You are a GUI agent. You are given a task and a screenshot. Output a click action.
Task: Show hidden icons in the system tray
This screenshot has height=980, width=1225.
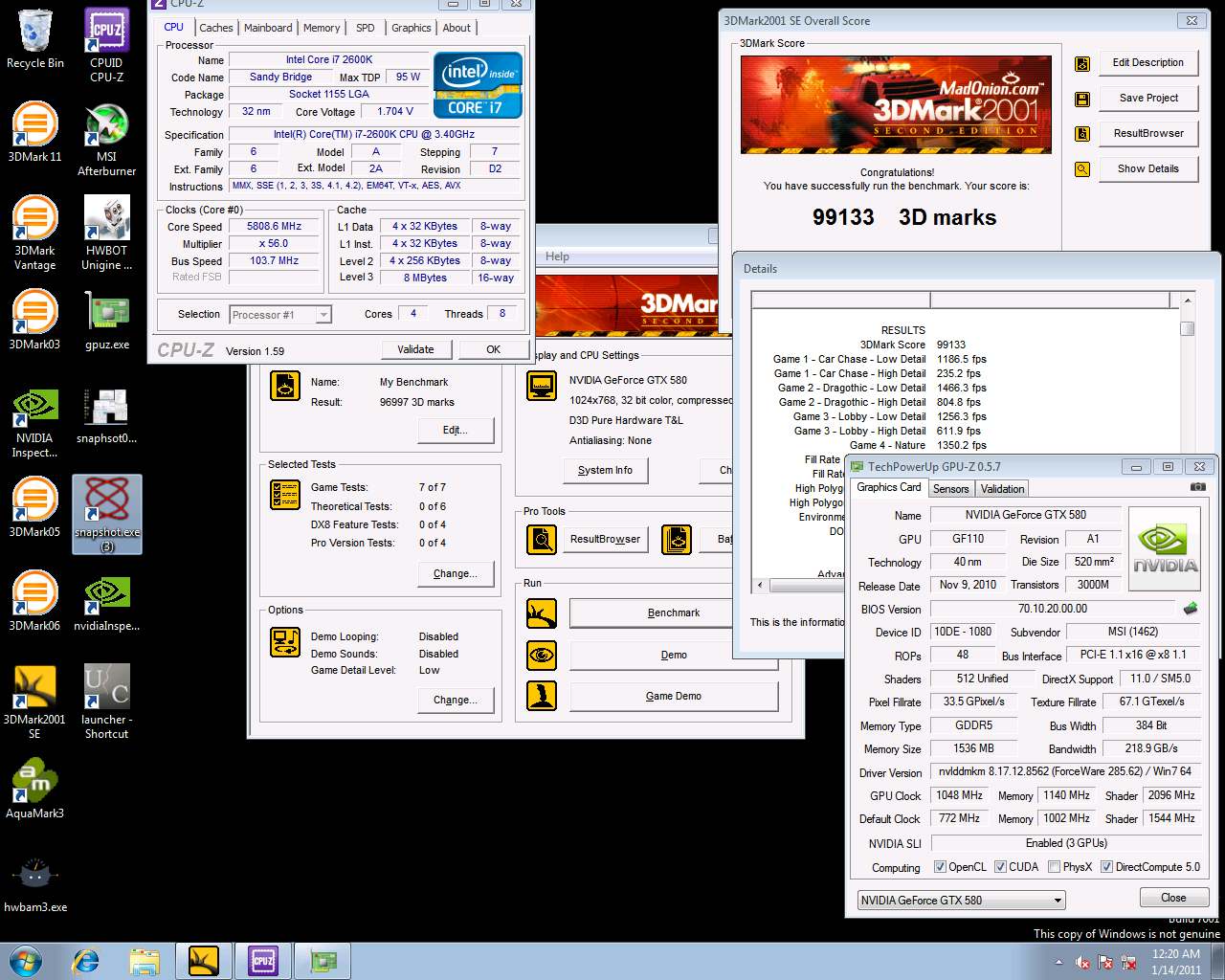(x=1058, y=963)
